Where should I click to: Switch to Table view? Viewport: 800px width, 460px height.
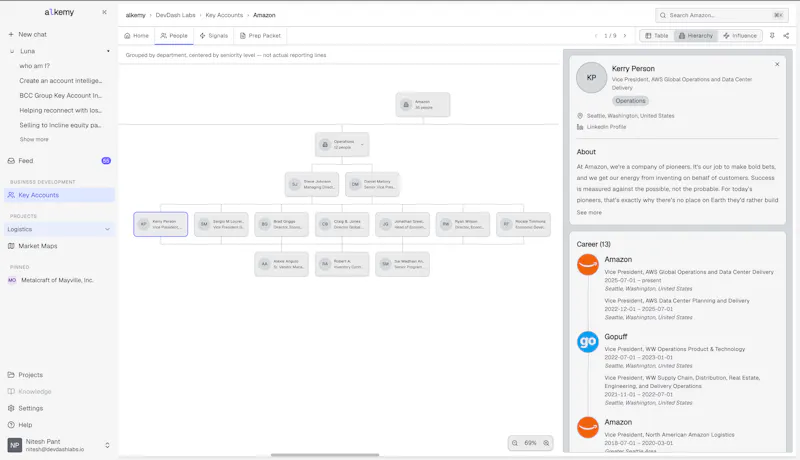point(657,36)
